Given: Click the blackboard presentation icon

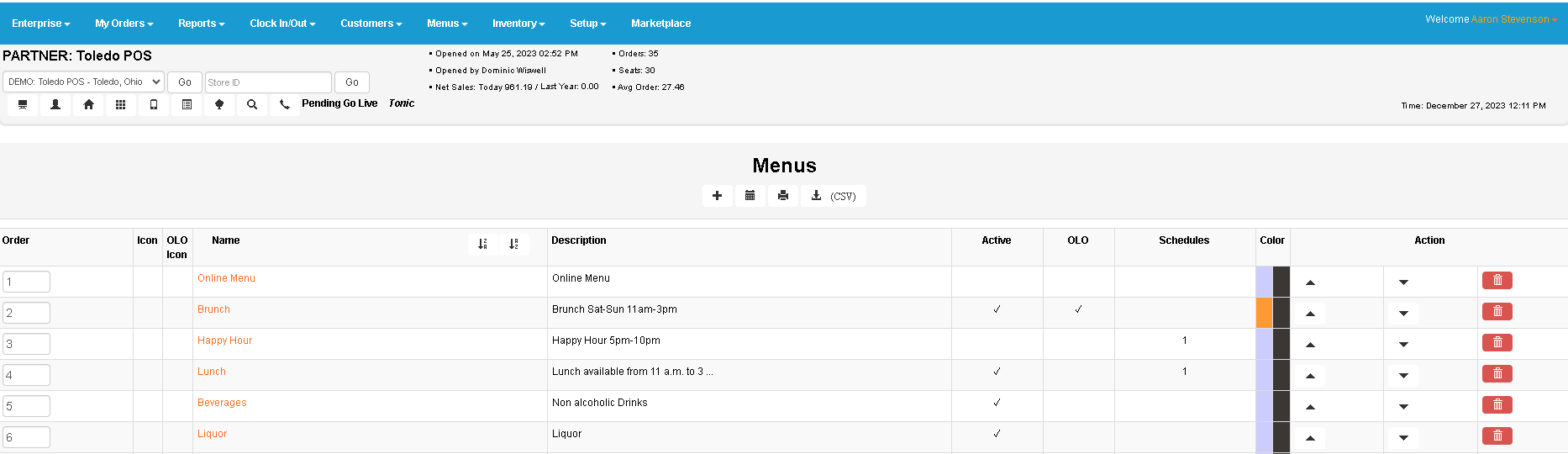Looking at the screenshot, I should point(23,105).
